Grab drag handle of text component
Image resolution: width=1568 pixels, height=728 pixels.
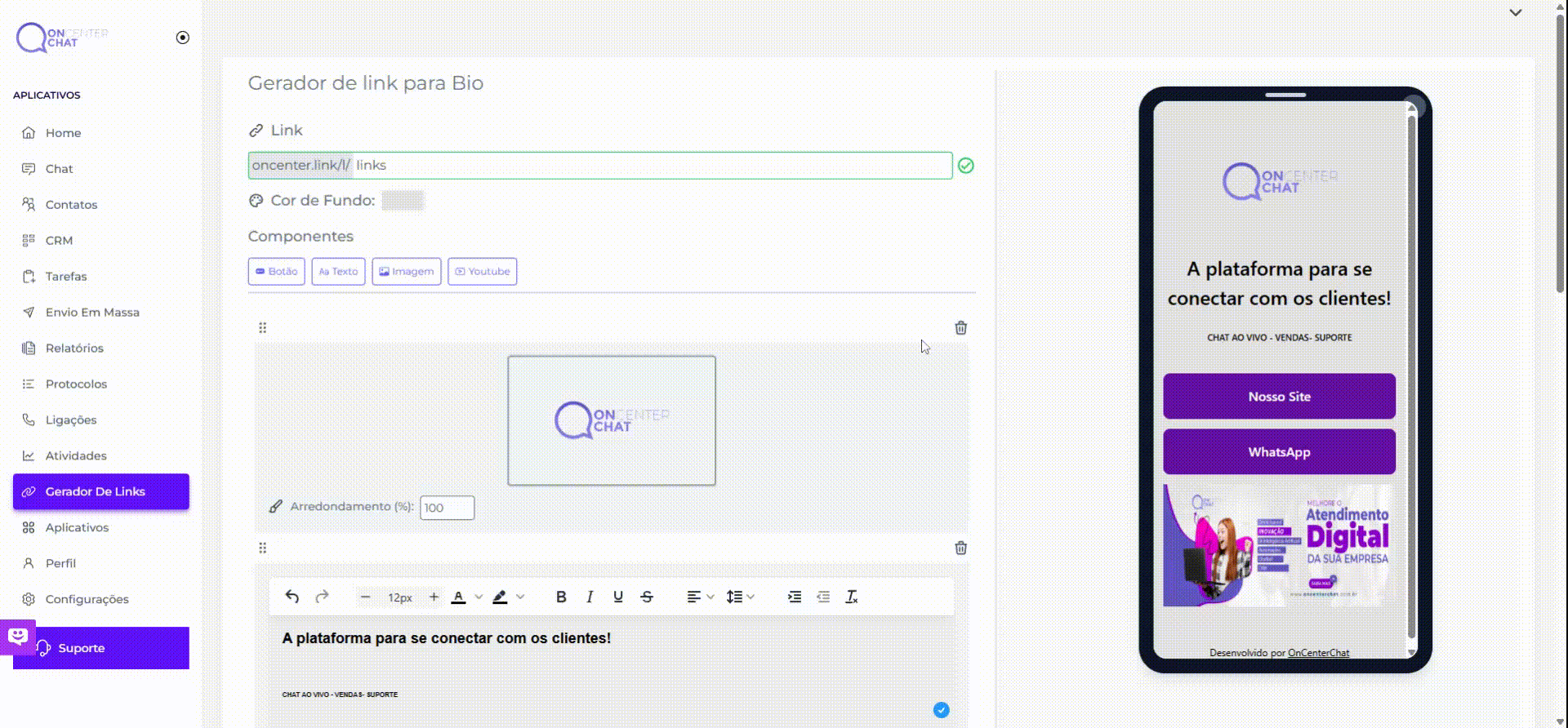point(262,548)
